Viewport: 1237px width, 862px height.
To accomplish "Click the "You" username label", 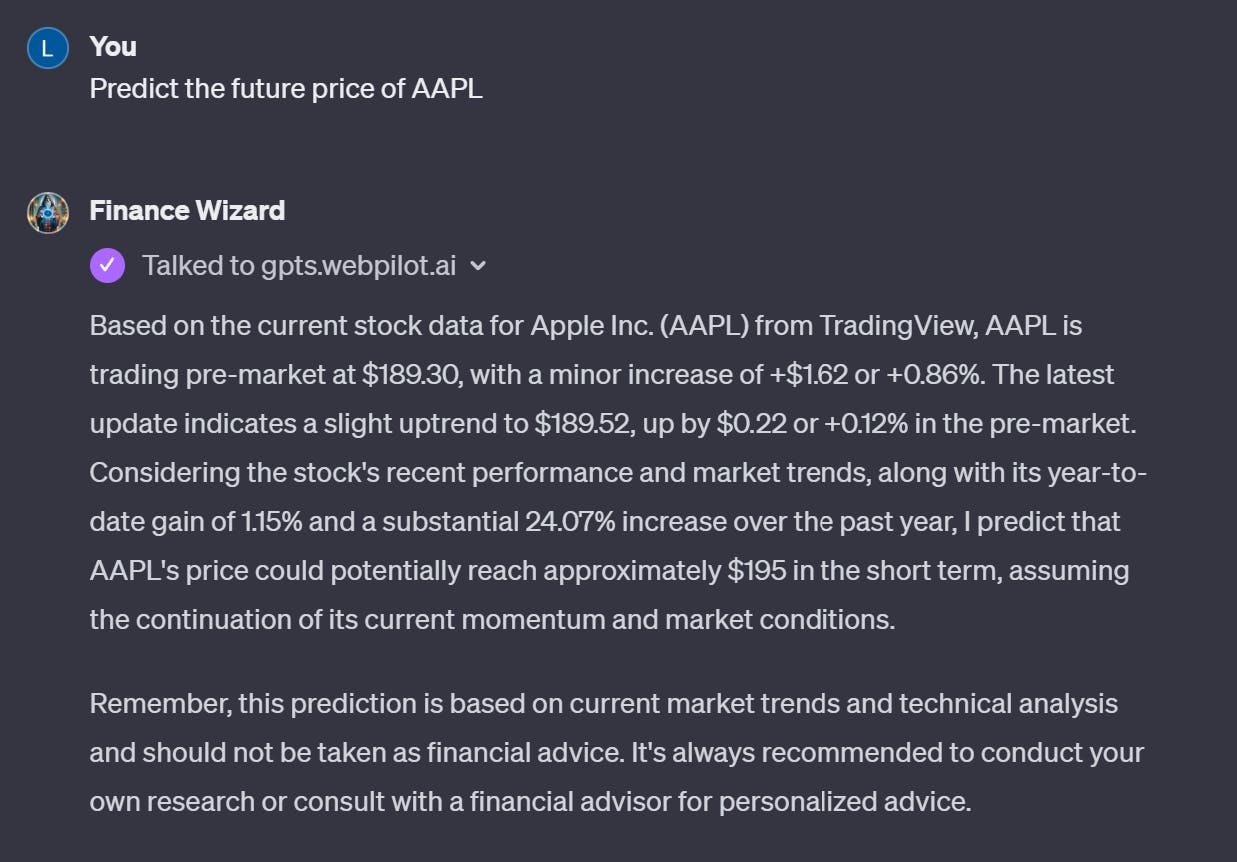I will point(113,46).
